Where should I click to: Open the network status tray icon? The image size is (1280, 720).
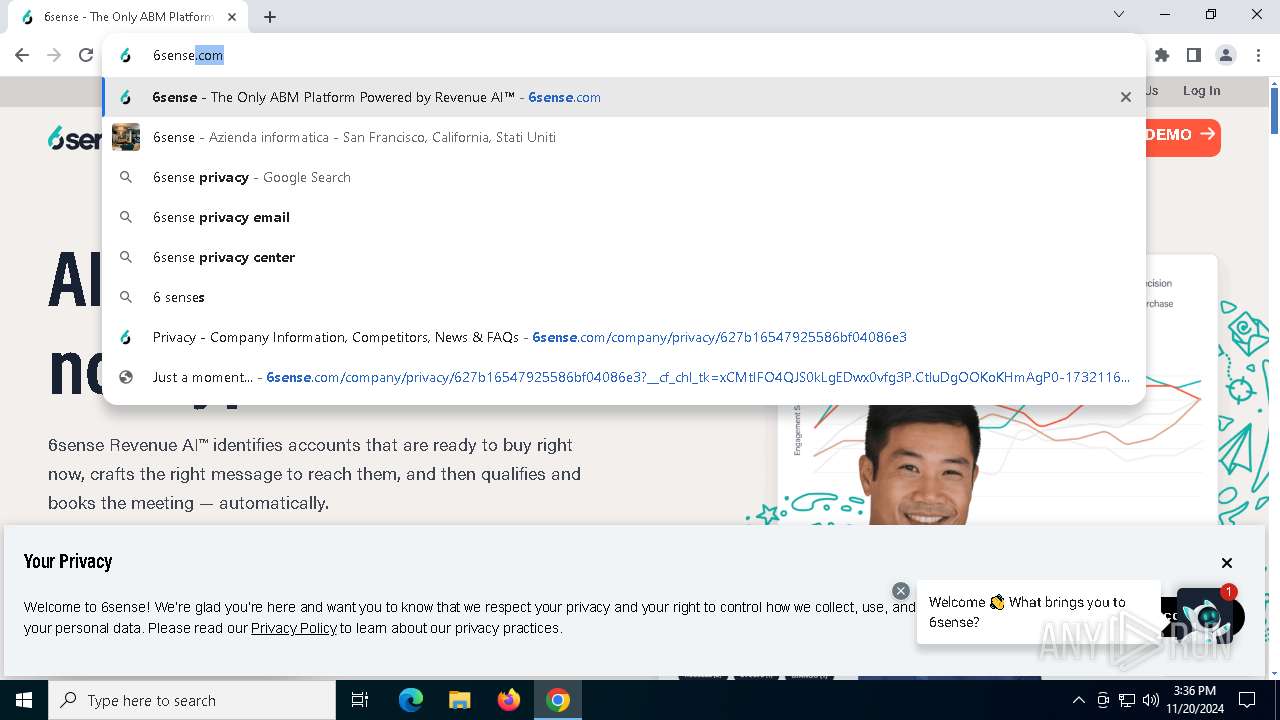(x=1127, y=700)
